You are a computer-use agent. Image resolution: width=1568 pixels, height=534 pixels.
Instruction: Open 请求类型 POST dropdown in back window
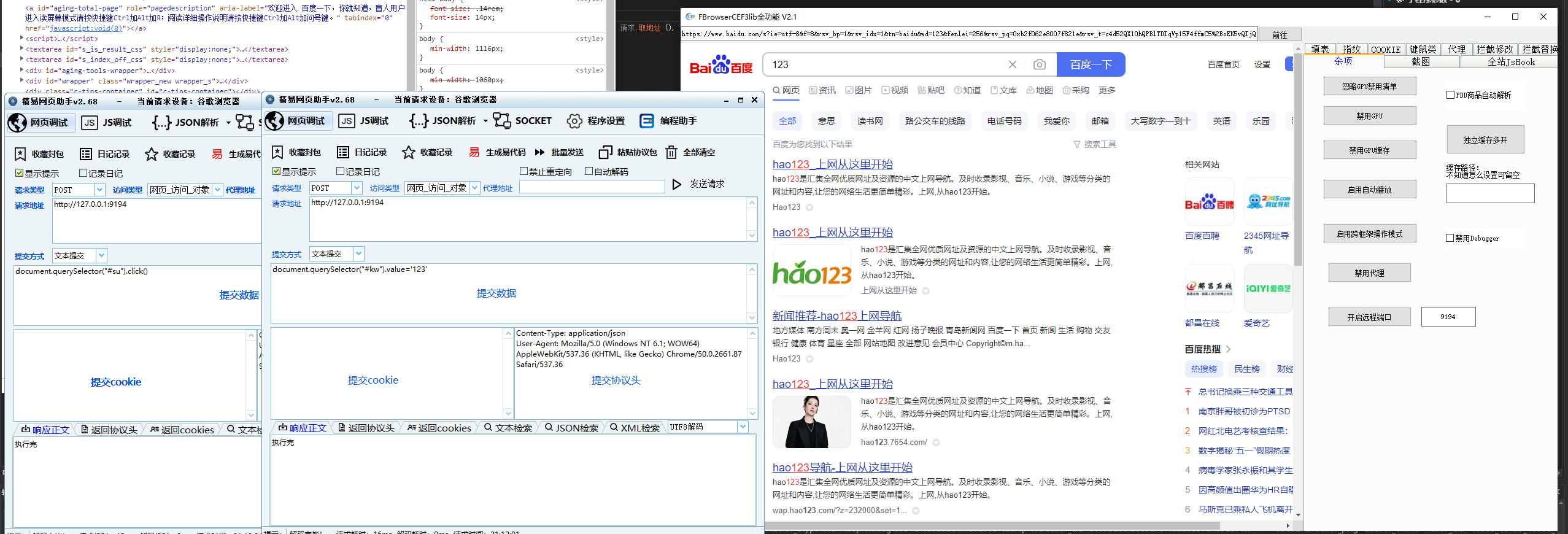[x=99, y=190]
